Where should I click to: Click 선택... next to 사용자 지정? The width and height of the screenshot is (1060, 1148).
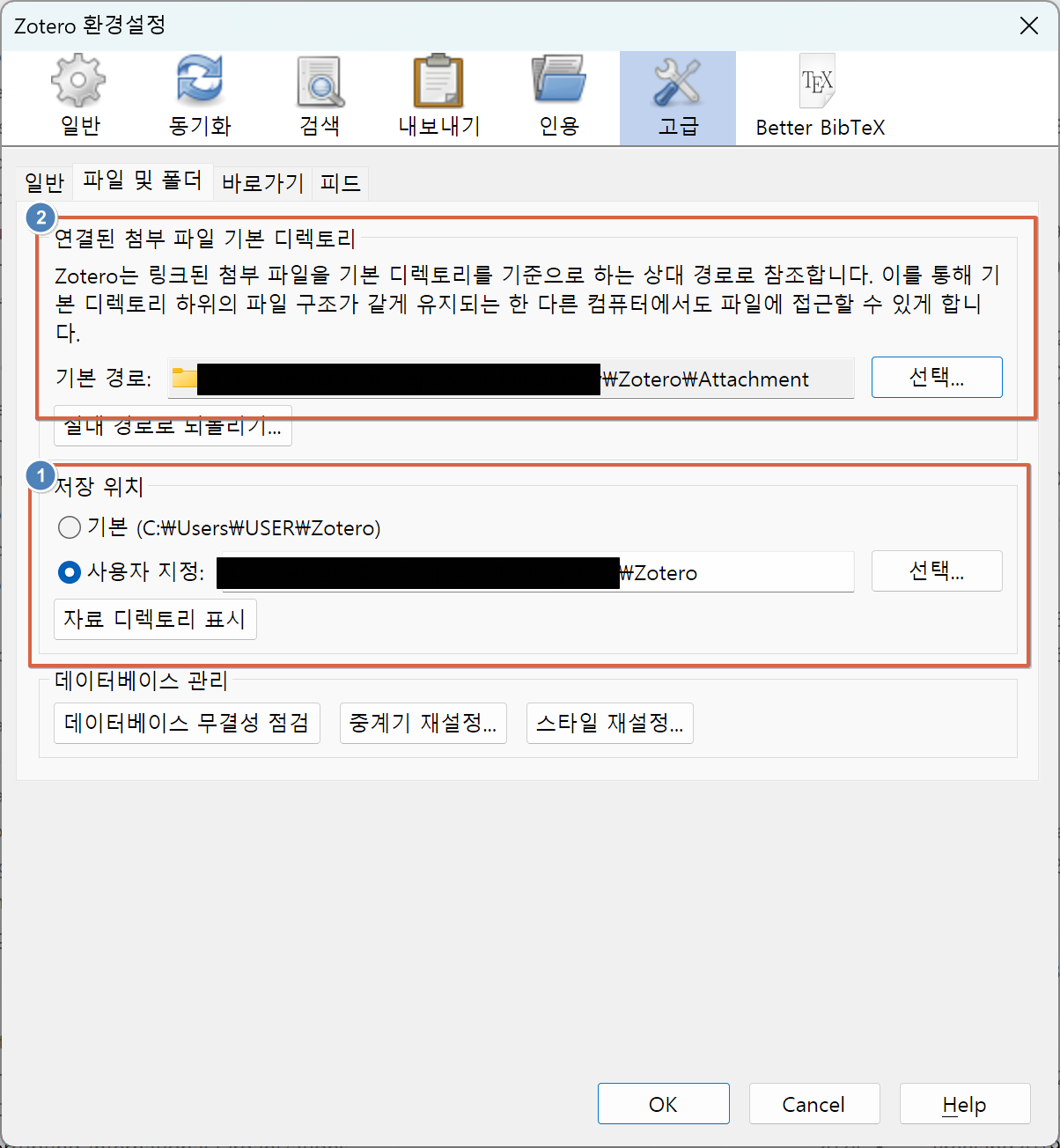pyautogui.click(x=937, y=571)
